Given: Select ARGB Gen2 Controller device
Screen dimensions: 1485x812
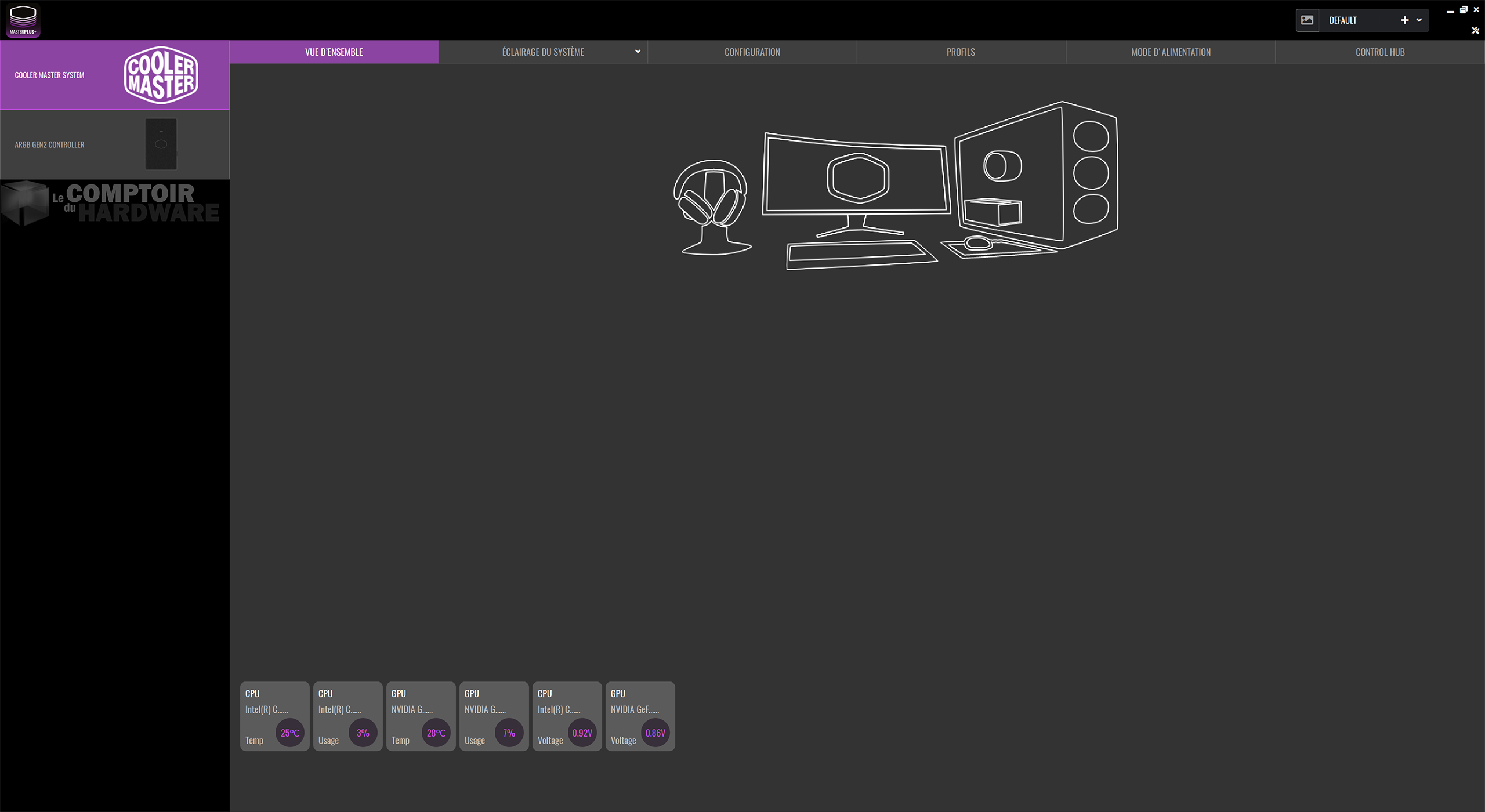Looking at the screenshot, I should 114,144.
